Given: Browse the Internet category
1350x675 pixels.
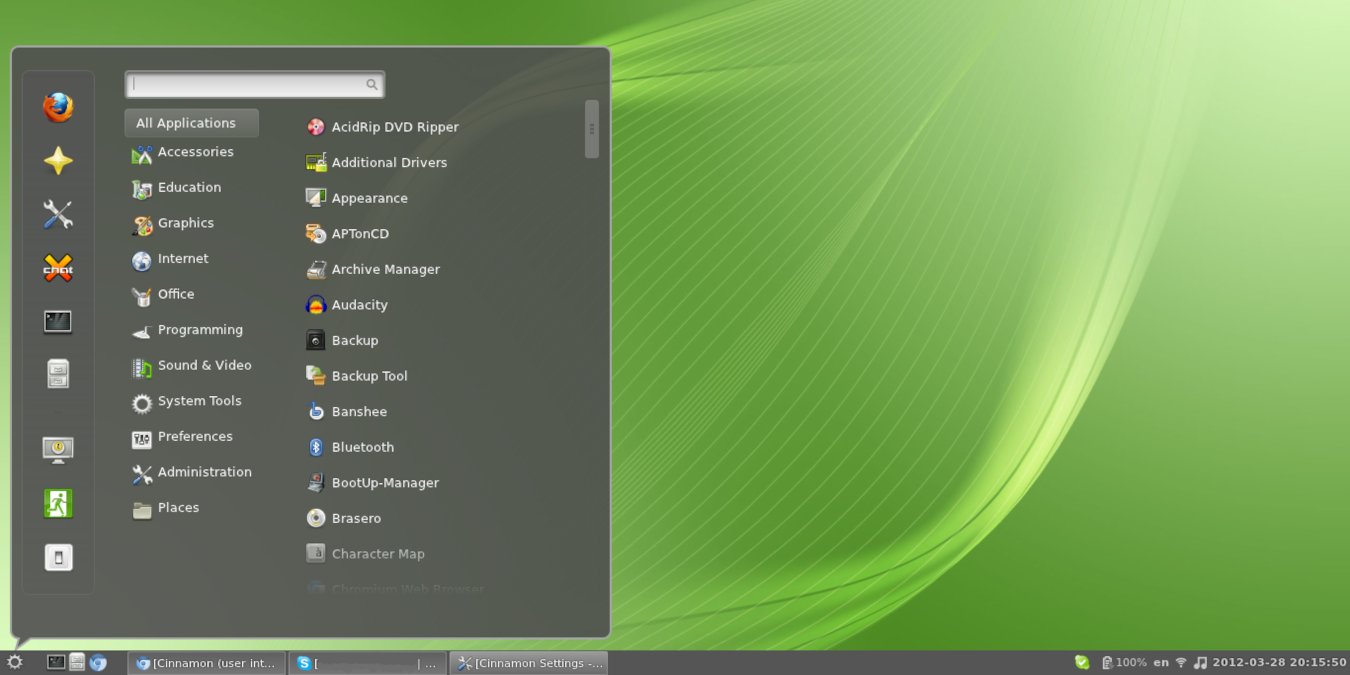Looking at the screenshot, I should [x=182, y=258].
